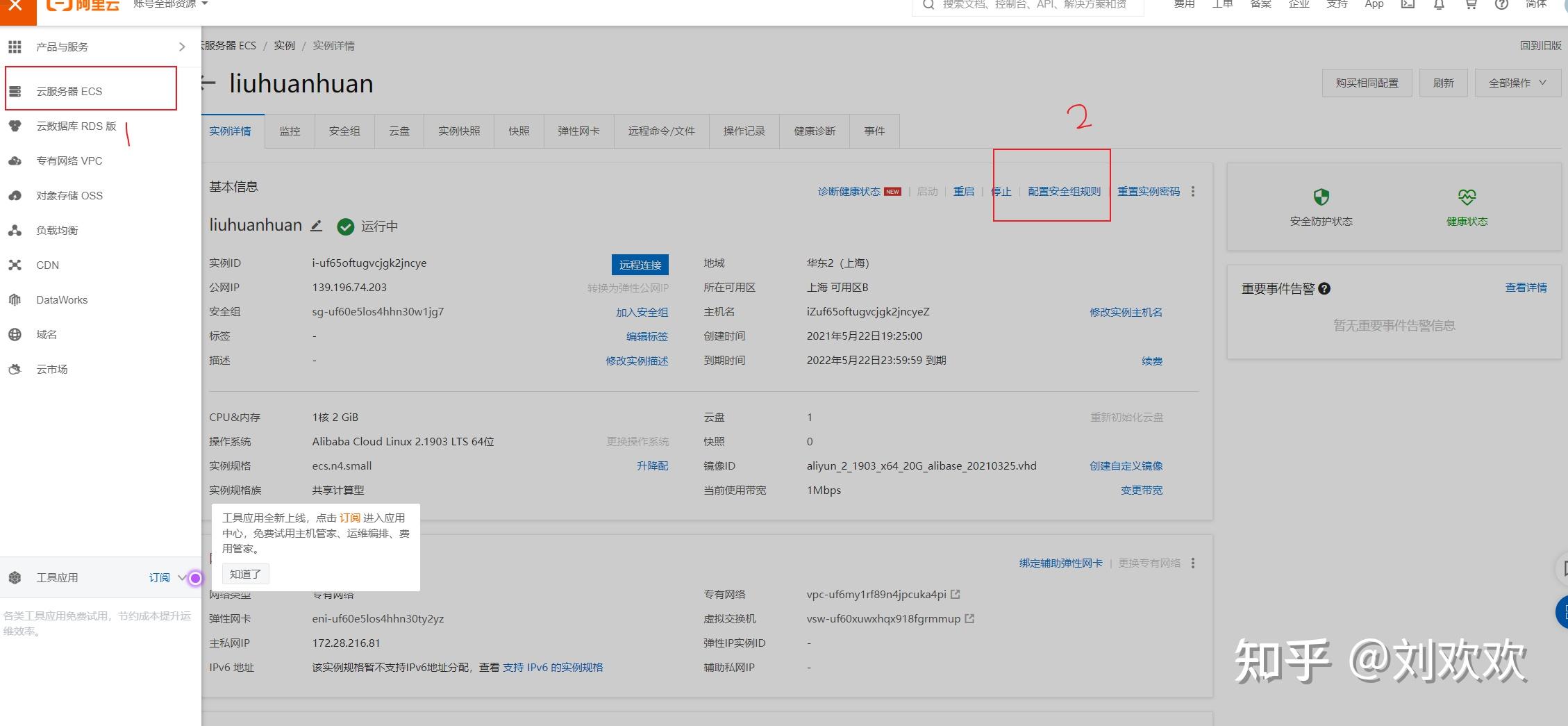Click the 续费 link
Viewport: 1568px width, 726px height.
1152,361
